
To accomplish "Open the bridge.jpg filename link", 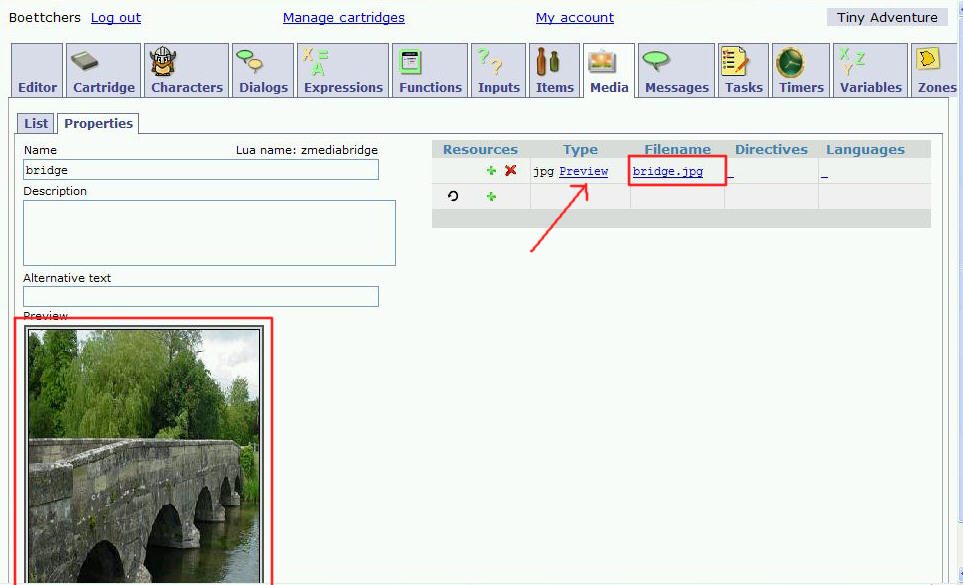I will point(668,171).
